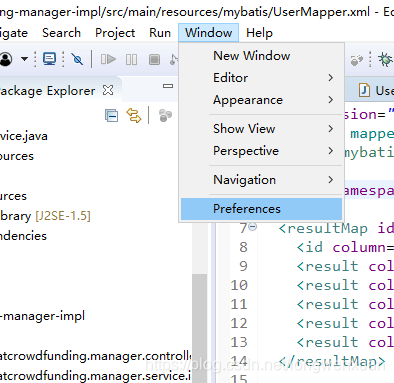
Task: Minimize the Package Explorer panel
Action: point(168,86)
